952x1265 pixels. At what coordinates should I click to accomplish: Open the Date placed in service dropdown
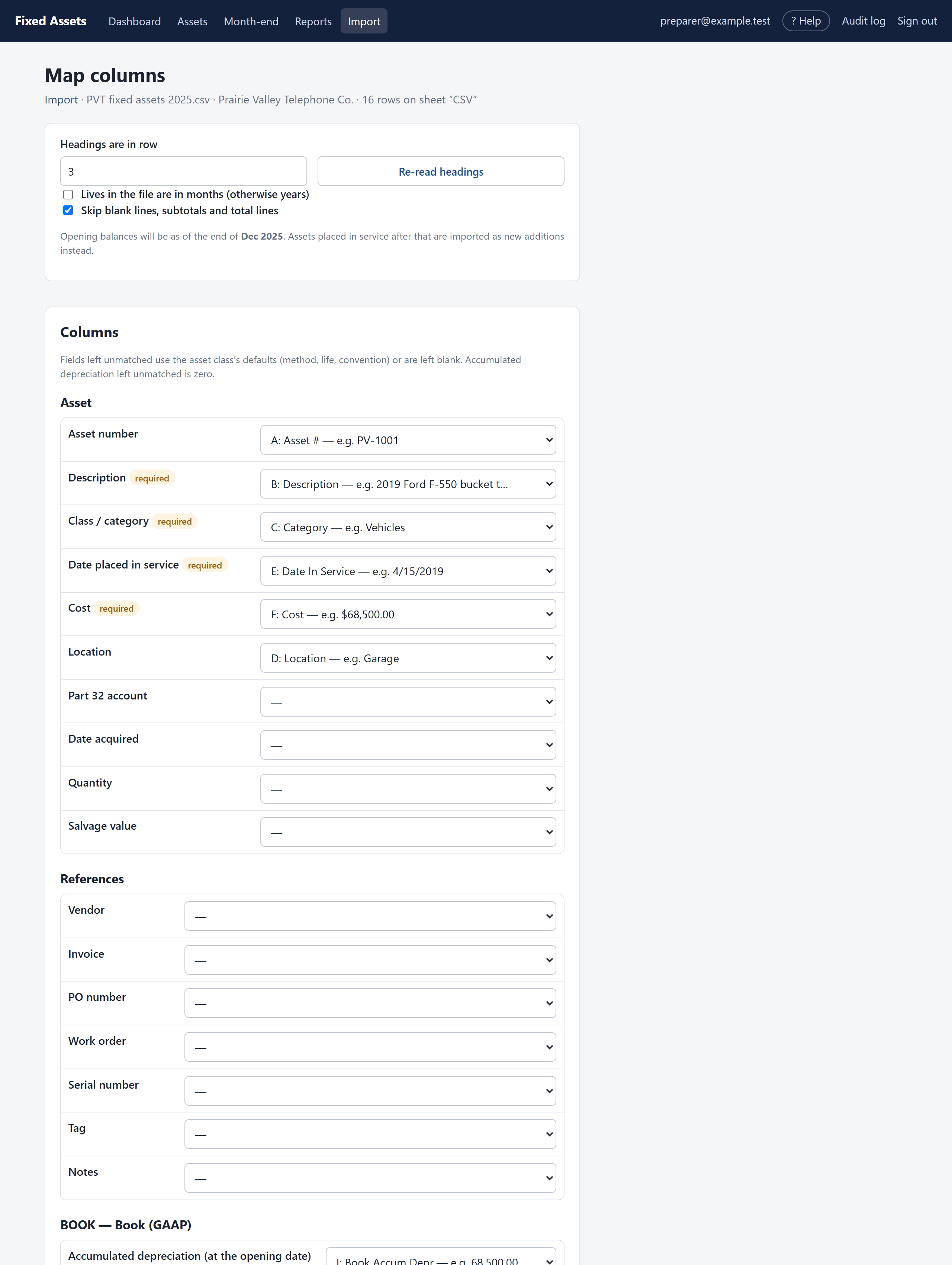click(x=408, y=571)
